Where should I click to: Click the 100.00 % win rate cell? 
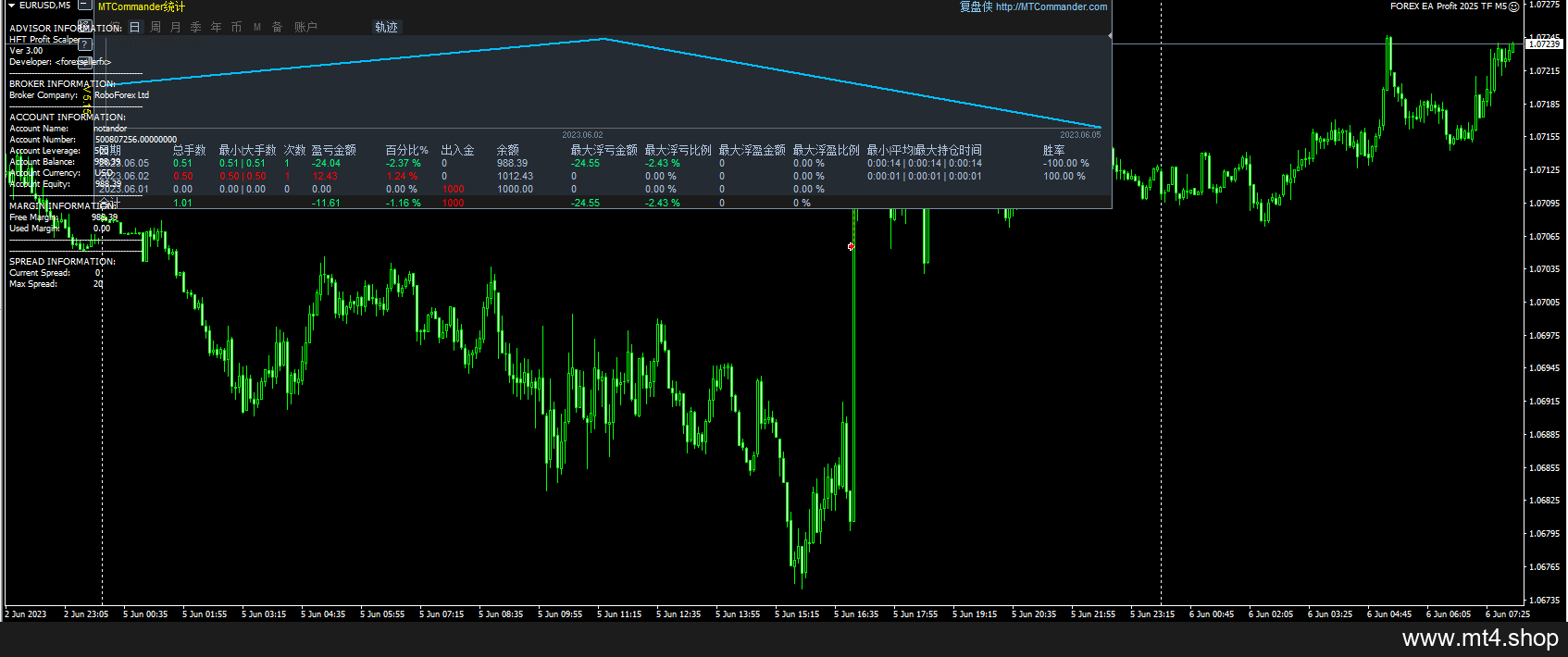[1064, 176]
